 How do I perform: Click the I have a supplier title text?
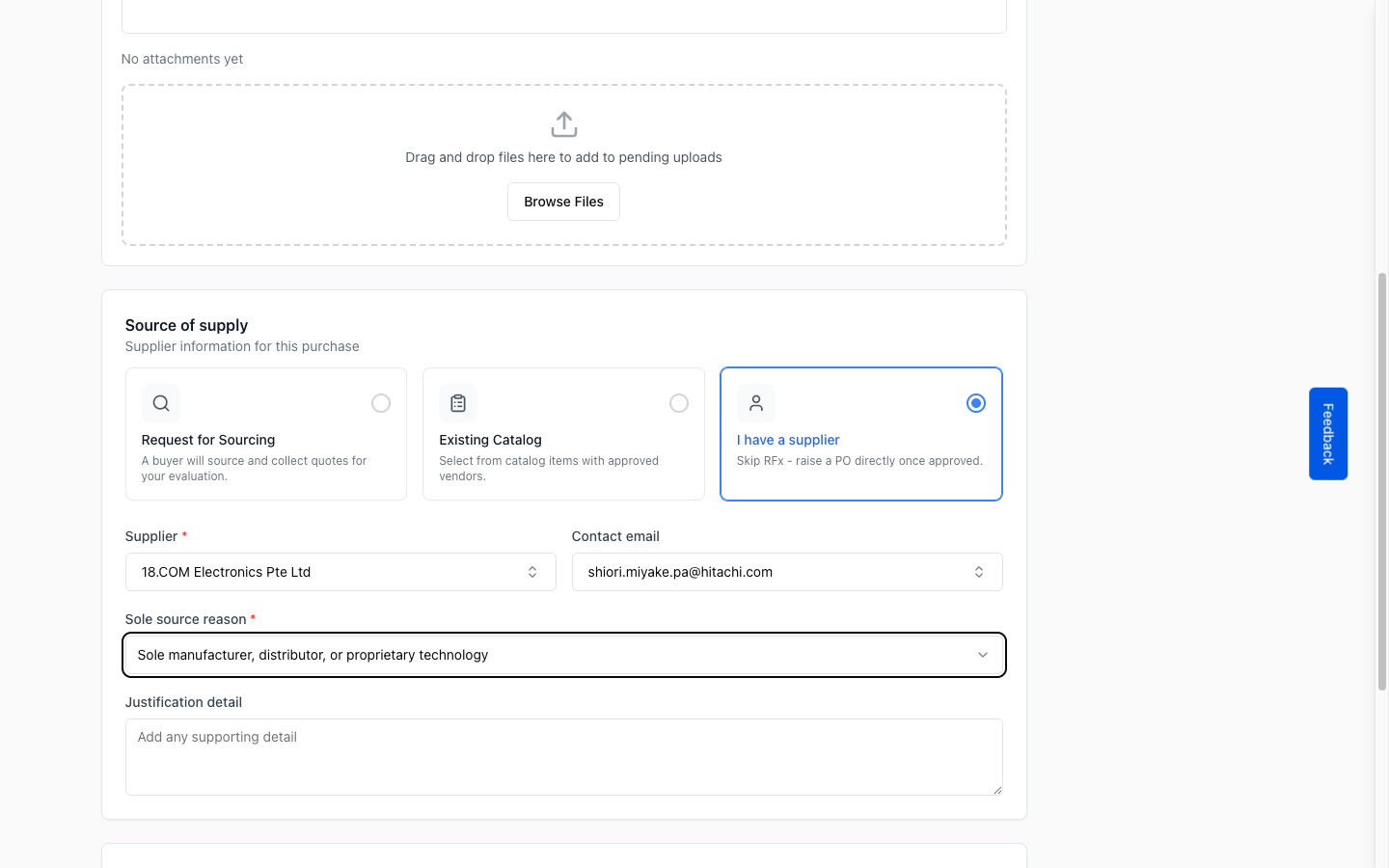(x=788, y=440)
